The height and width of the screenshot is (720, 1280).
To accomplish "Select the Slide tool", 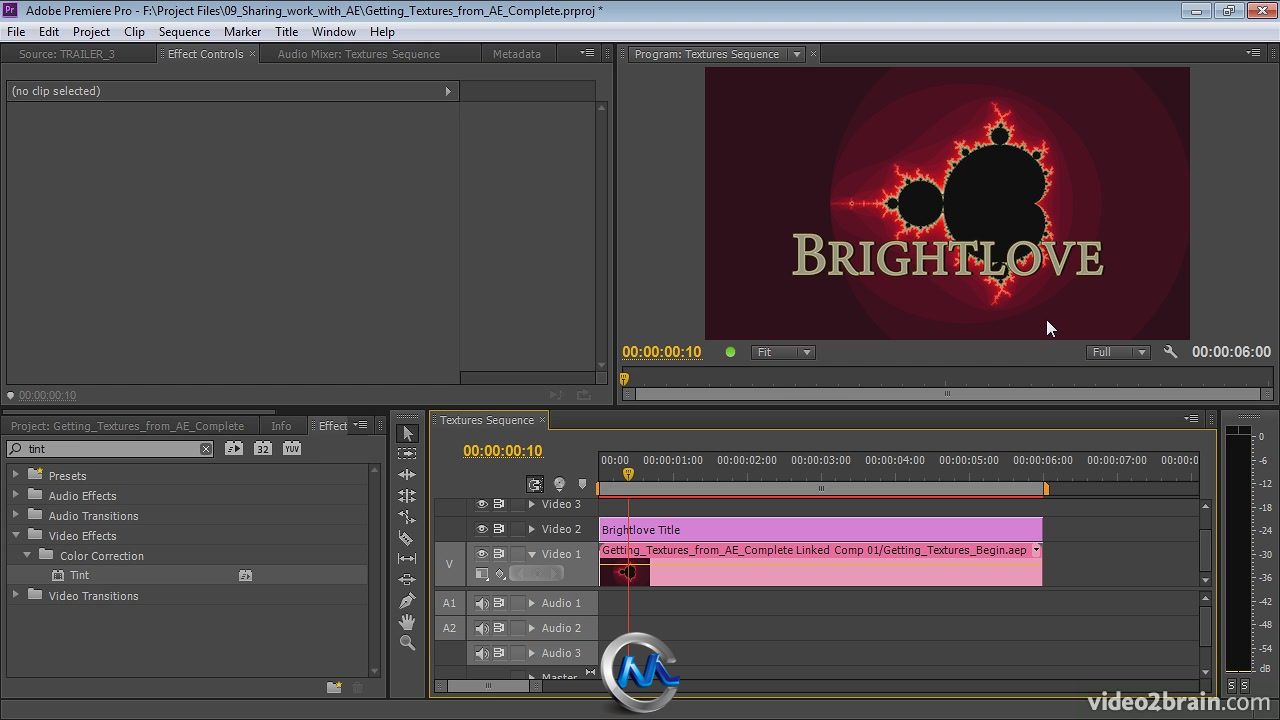I will (x=407, y=580).
